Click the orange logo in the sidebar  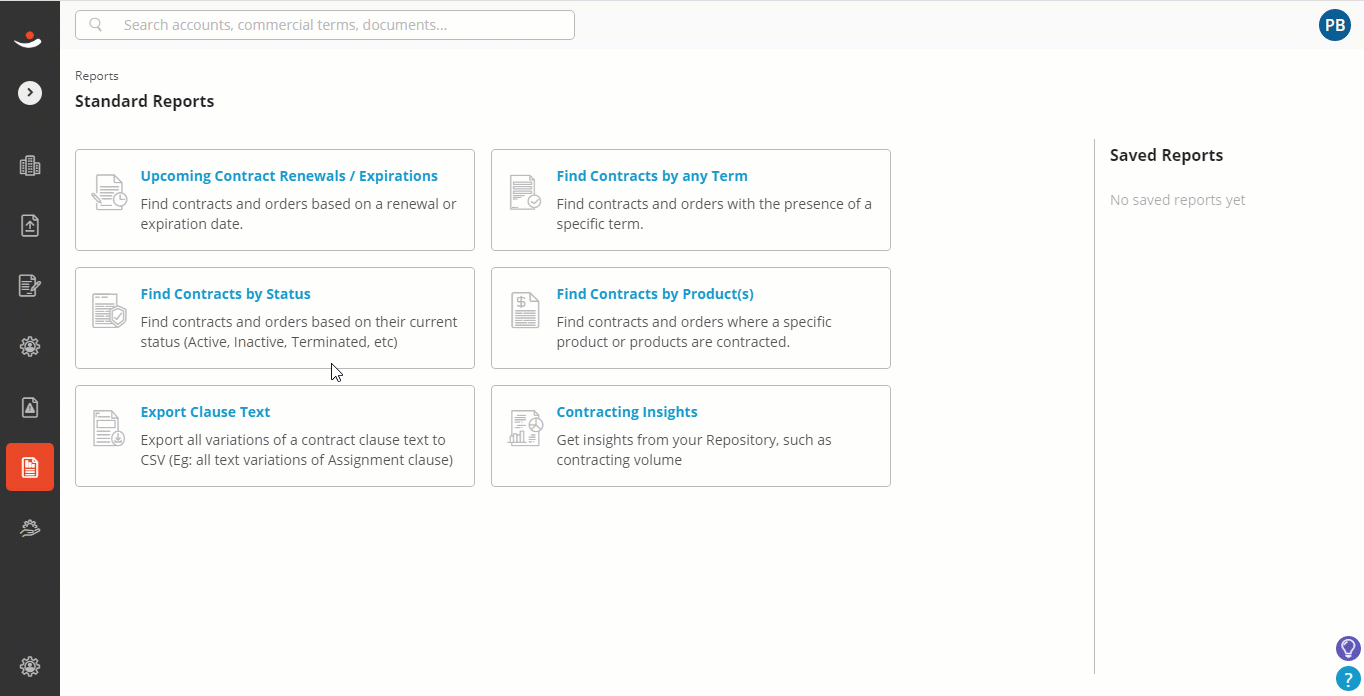[x=29, y=39]
